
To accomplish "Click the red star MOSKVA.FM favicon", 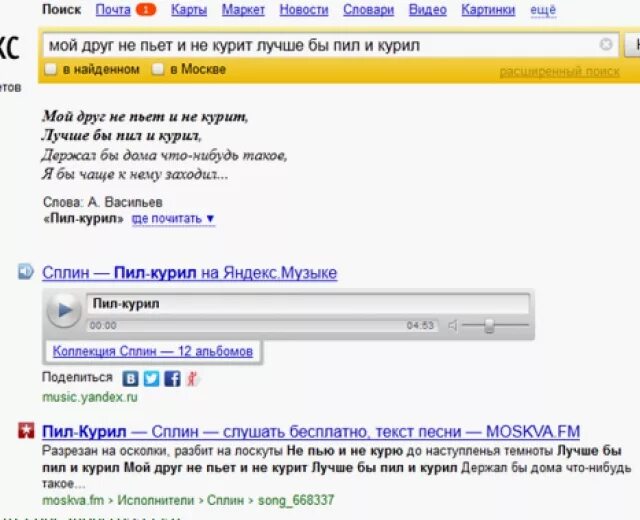I will point(26,431).
